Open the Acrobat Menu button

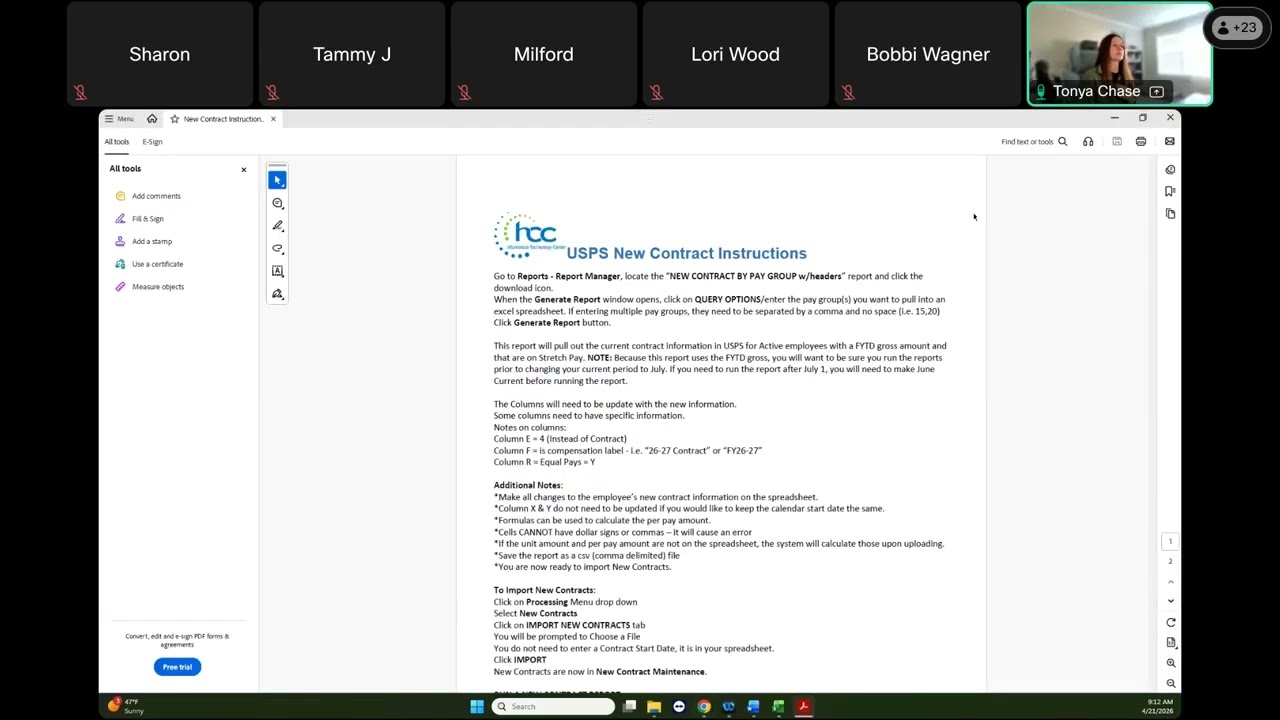(x=119, y=119)
